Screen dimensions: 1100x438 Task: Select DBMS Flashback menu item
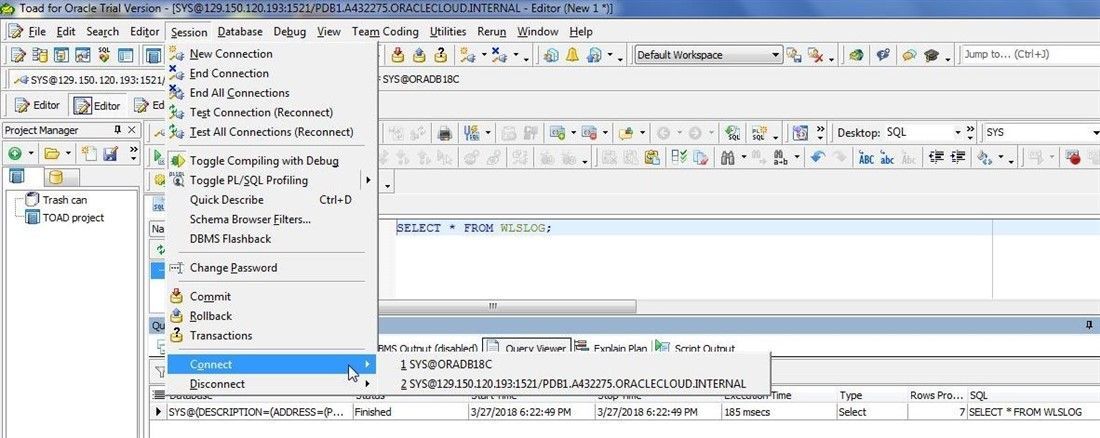(x=271, y=239)
